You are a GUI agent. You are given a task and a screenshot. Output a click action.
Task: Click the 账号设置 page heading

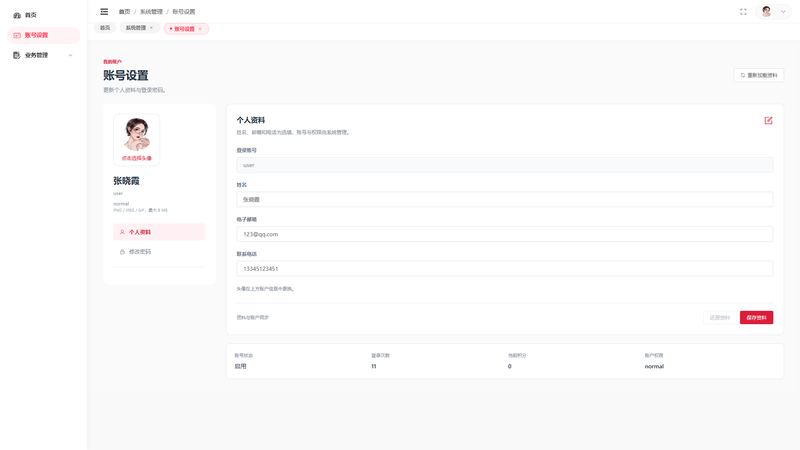click(126, 76)
